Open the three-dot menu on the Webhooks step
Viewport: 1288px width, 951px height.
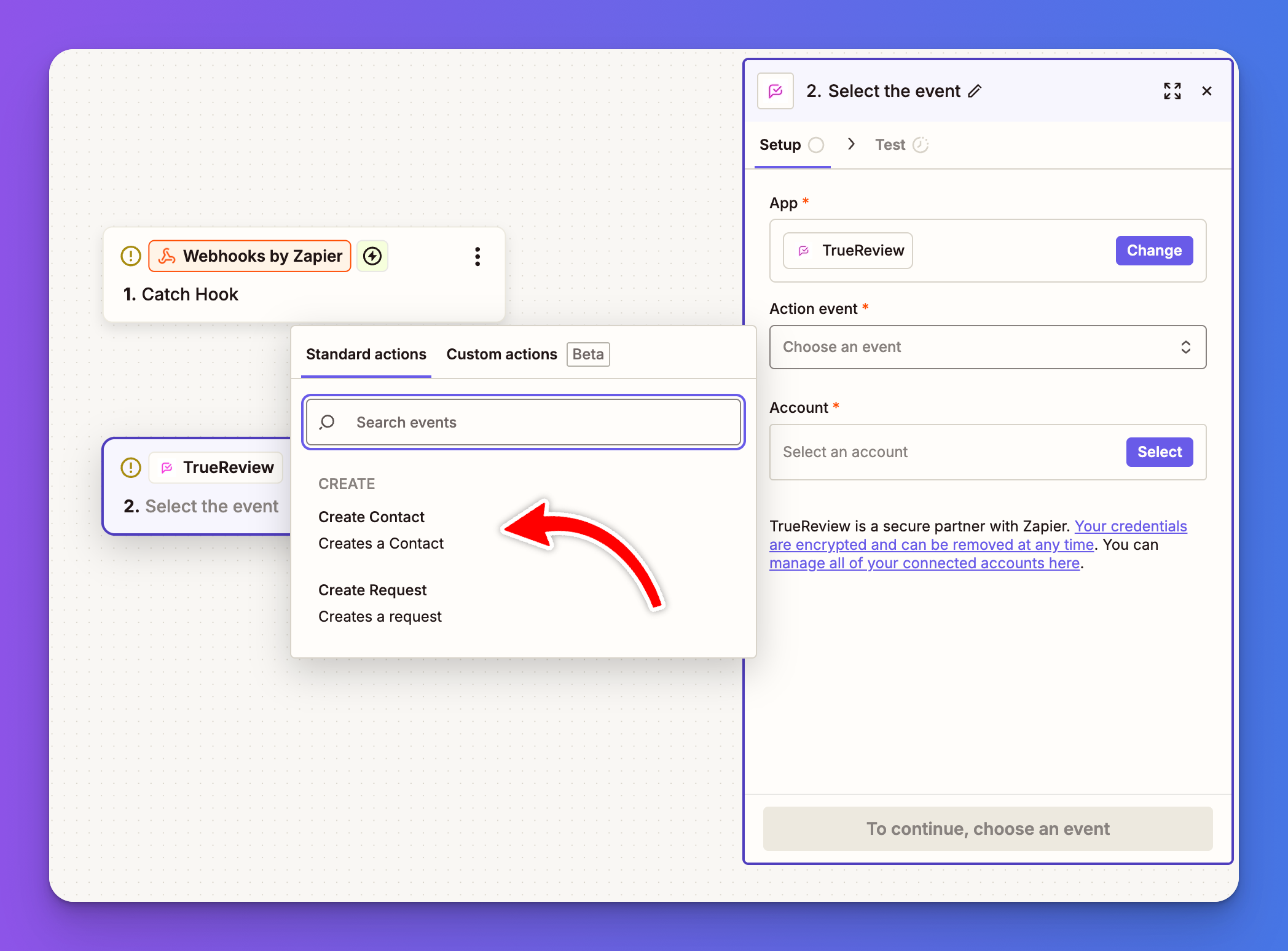click(x=477, y=257)
